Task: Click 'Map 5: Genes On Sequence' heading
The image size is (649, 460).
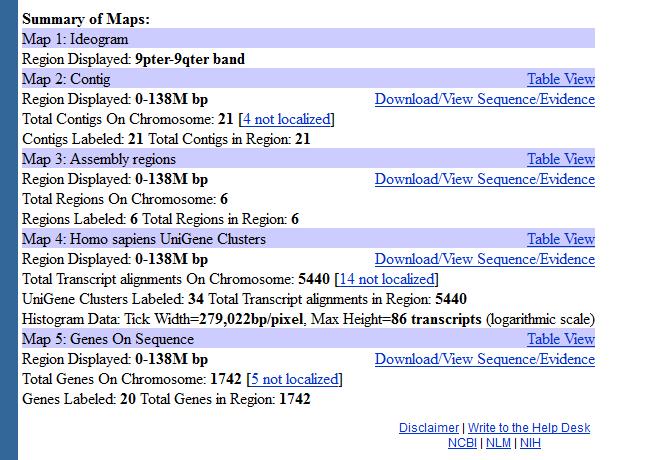Action: tap(108, 339)
